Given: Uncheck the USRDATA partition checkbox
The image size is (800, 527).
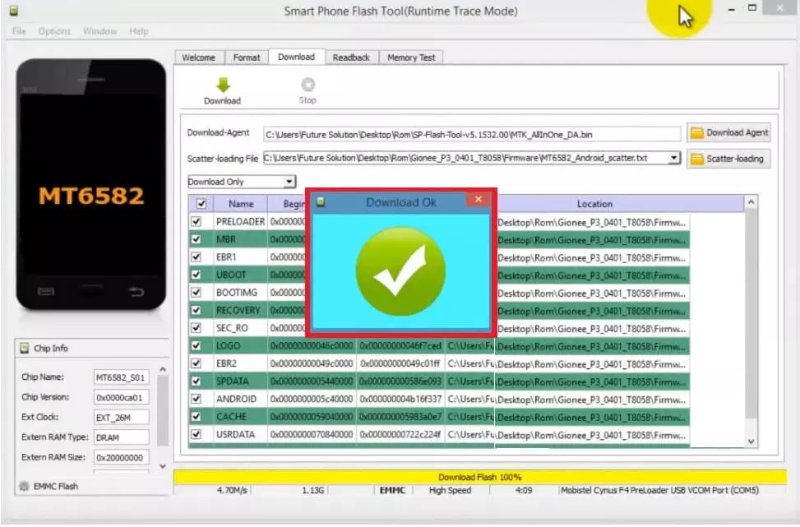Looking at the screenshot, I should point(196,435).
